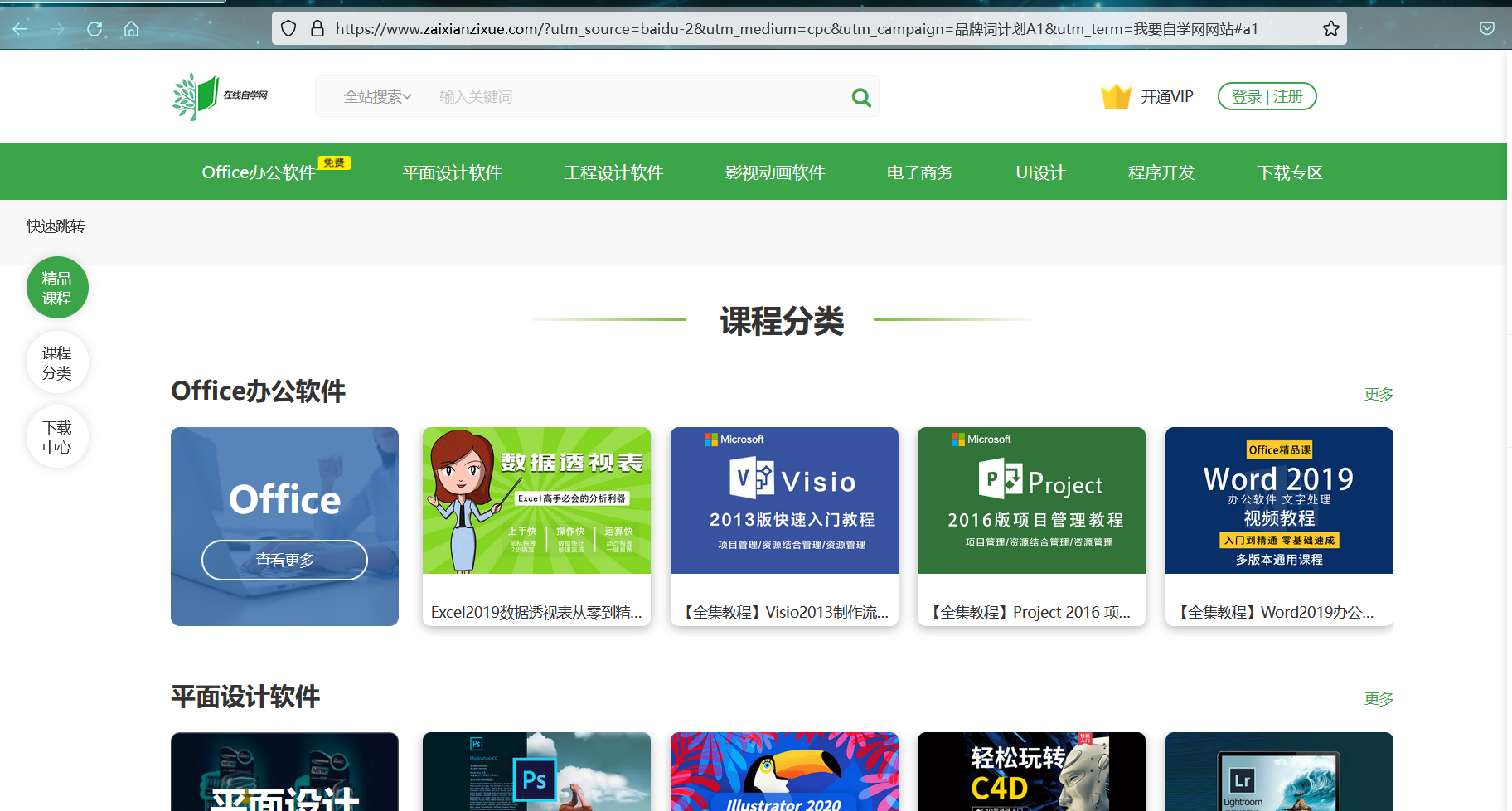Bookmark this page with star icon
The width and height of the screenshot is (1512, 811).
click(x=1331, y=29)
